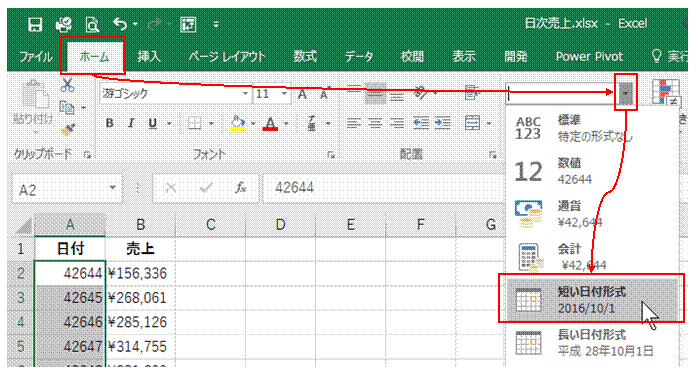Click the Undo arrow icon
The height and width of the screenshot is (374, 698).
(120, 24)
